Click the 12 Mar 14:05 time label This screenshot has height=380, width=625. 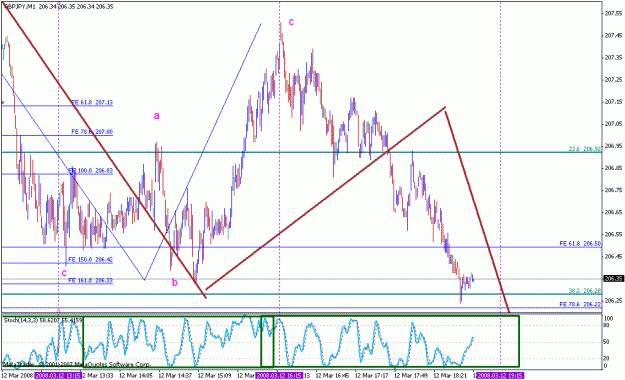pos(136,376)
